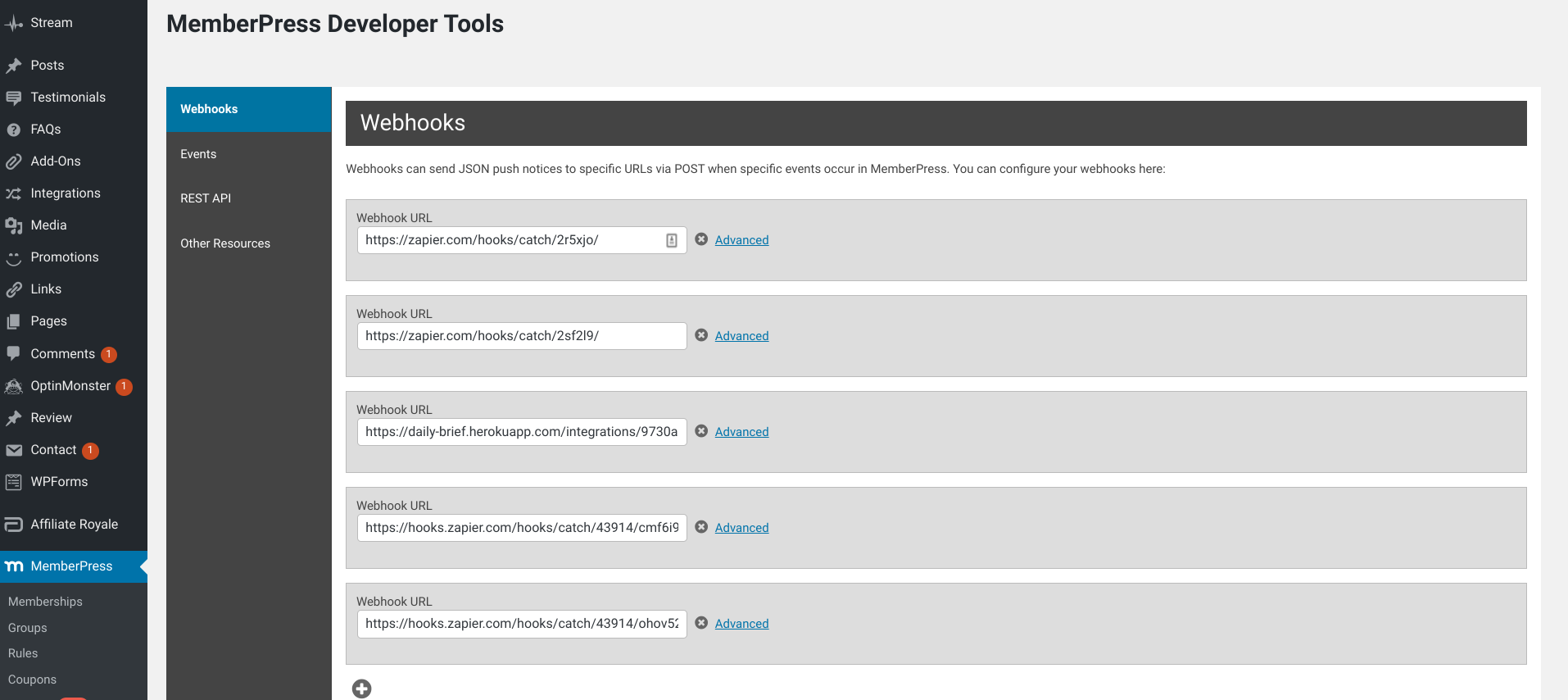The height and width of the screenshot is (700, 1568).
Task: Delete the cmf6i9 Zapier hooks webhook
Action: 701,527
